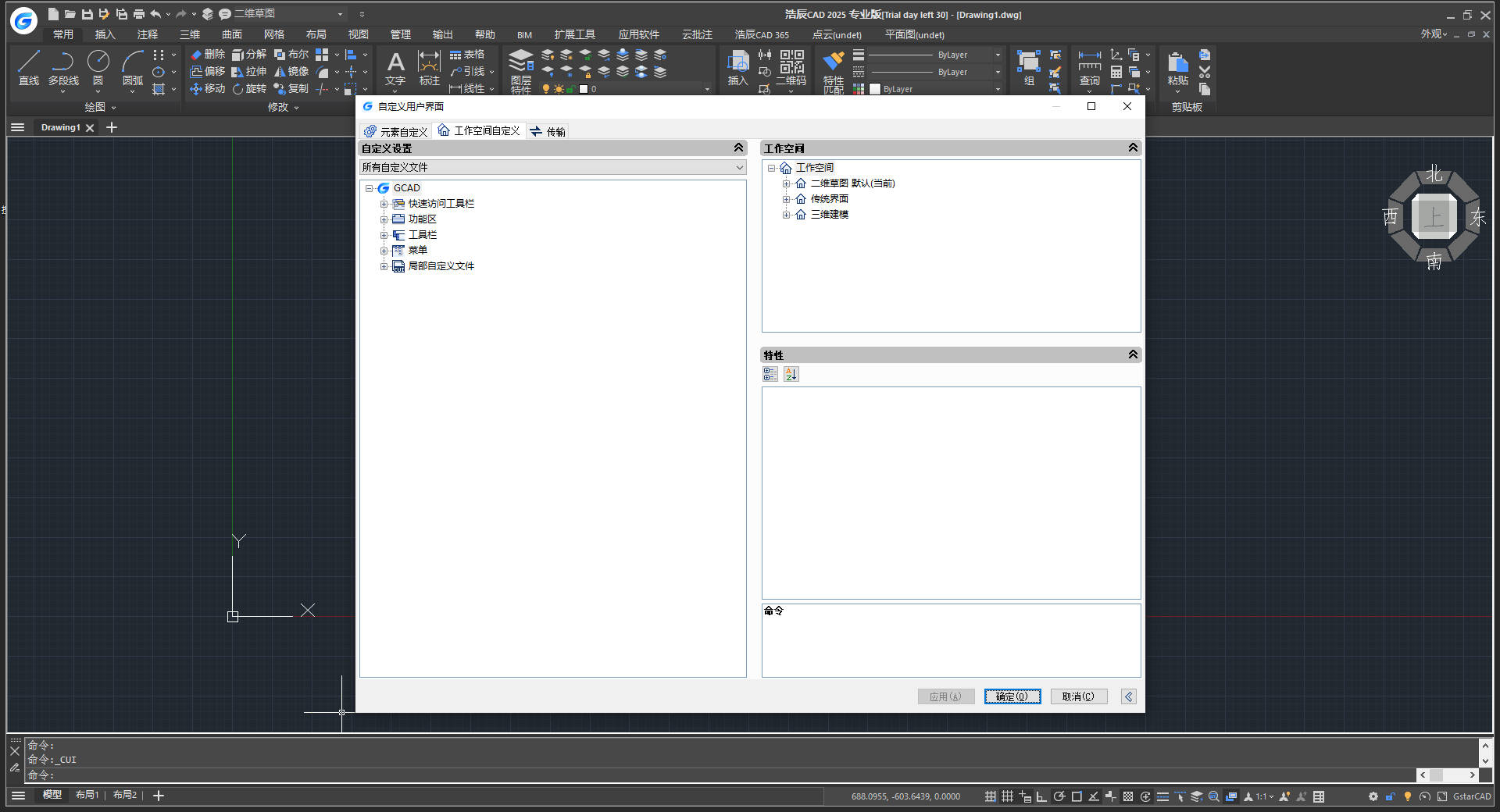Click the Rotate (旋转) tool

click(249, 89)
